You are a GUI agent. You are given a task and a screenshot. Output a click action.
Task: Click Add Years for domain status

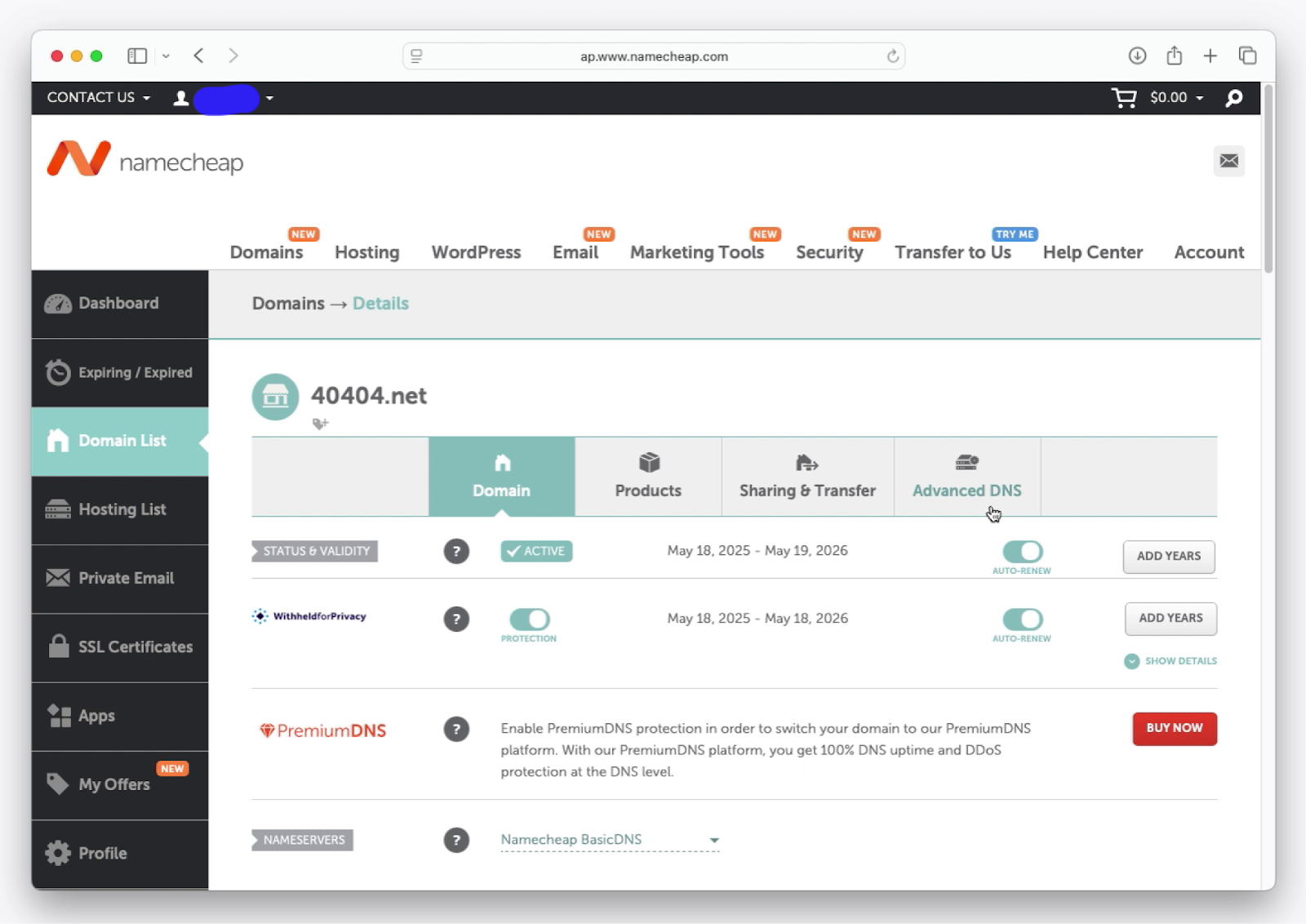[x=1168, y=556]
